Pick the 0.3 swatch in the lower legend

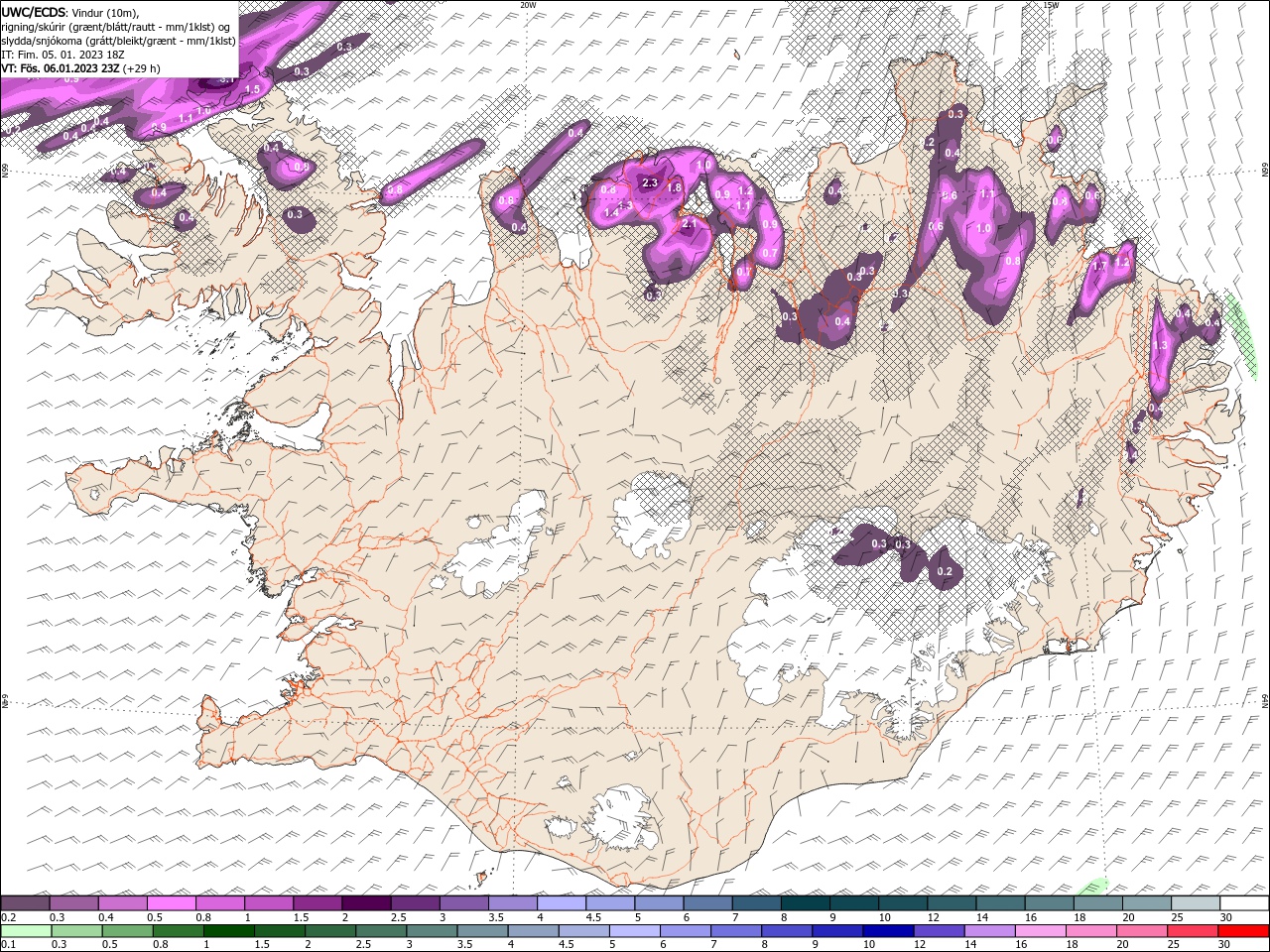point(76,931)
